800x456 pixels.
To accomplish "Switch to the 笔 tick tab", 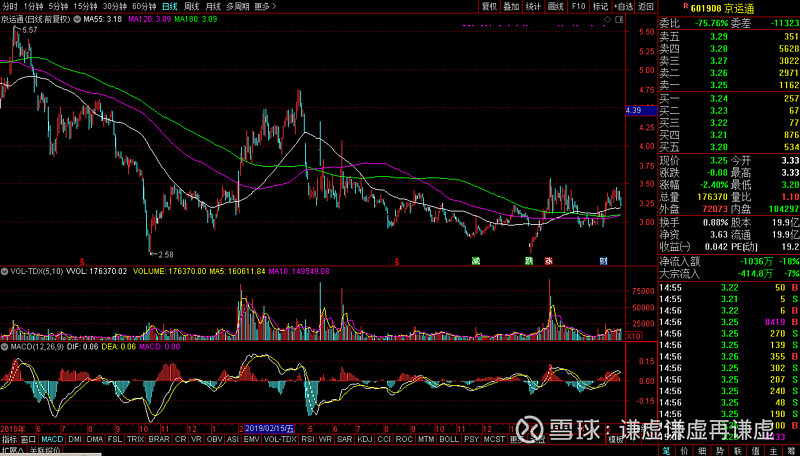I will (x=666, y=451).
